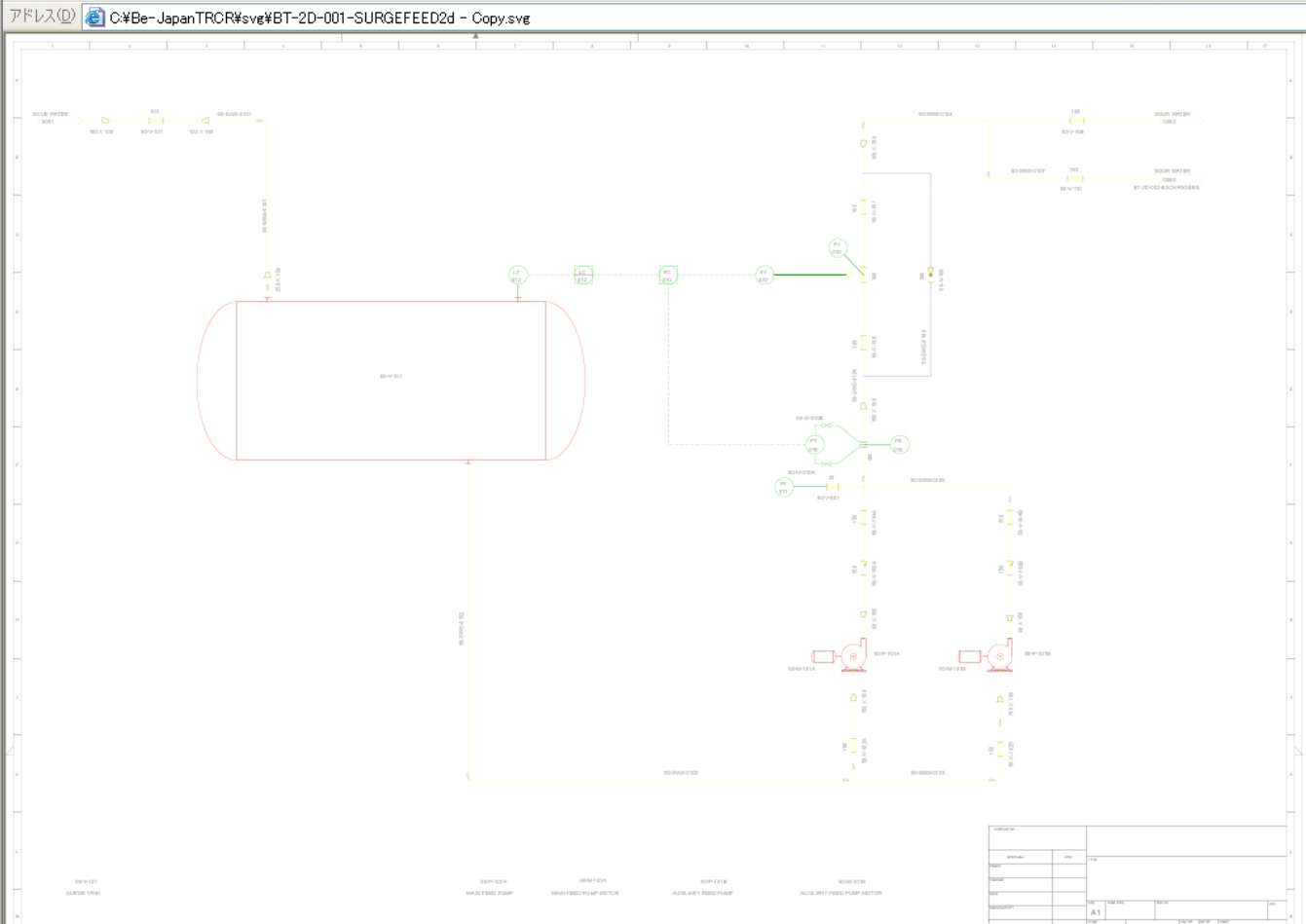Screen dimensions: 1306x924
Task: Click the page icon beside the address field
Action: click(94, 17)
